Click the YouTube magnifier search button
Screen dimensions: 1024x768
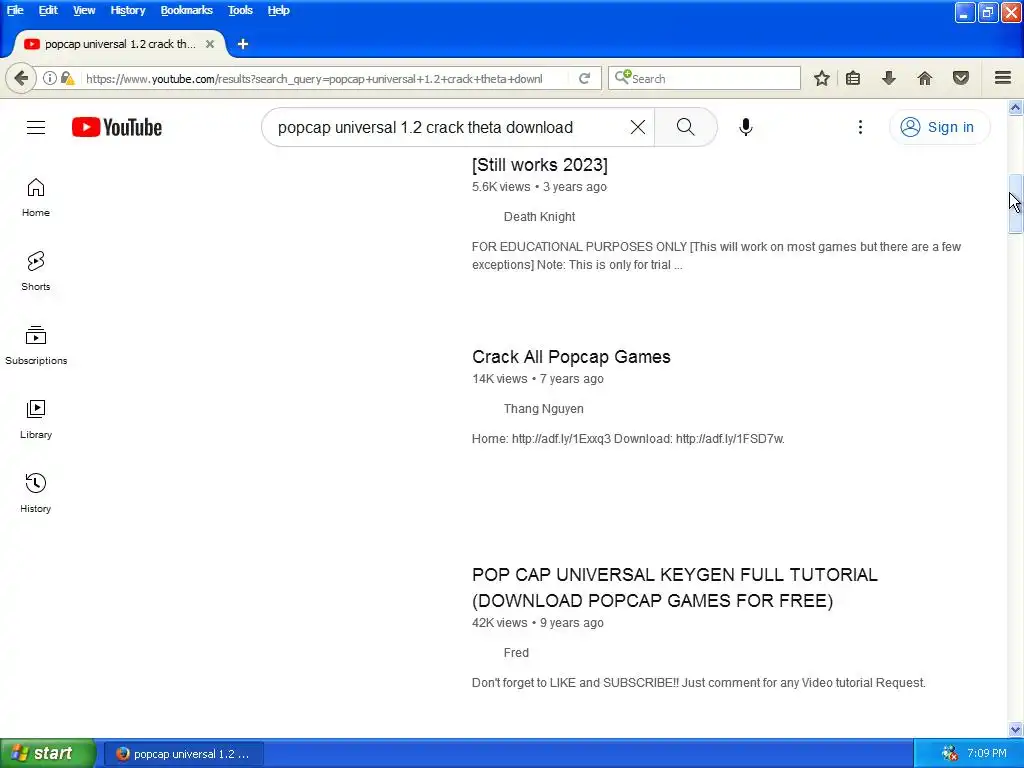coord(685,127)
